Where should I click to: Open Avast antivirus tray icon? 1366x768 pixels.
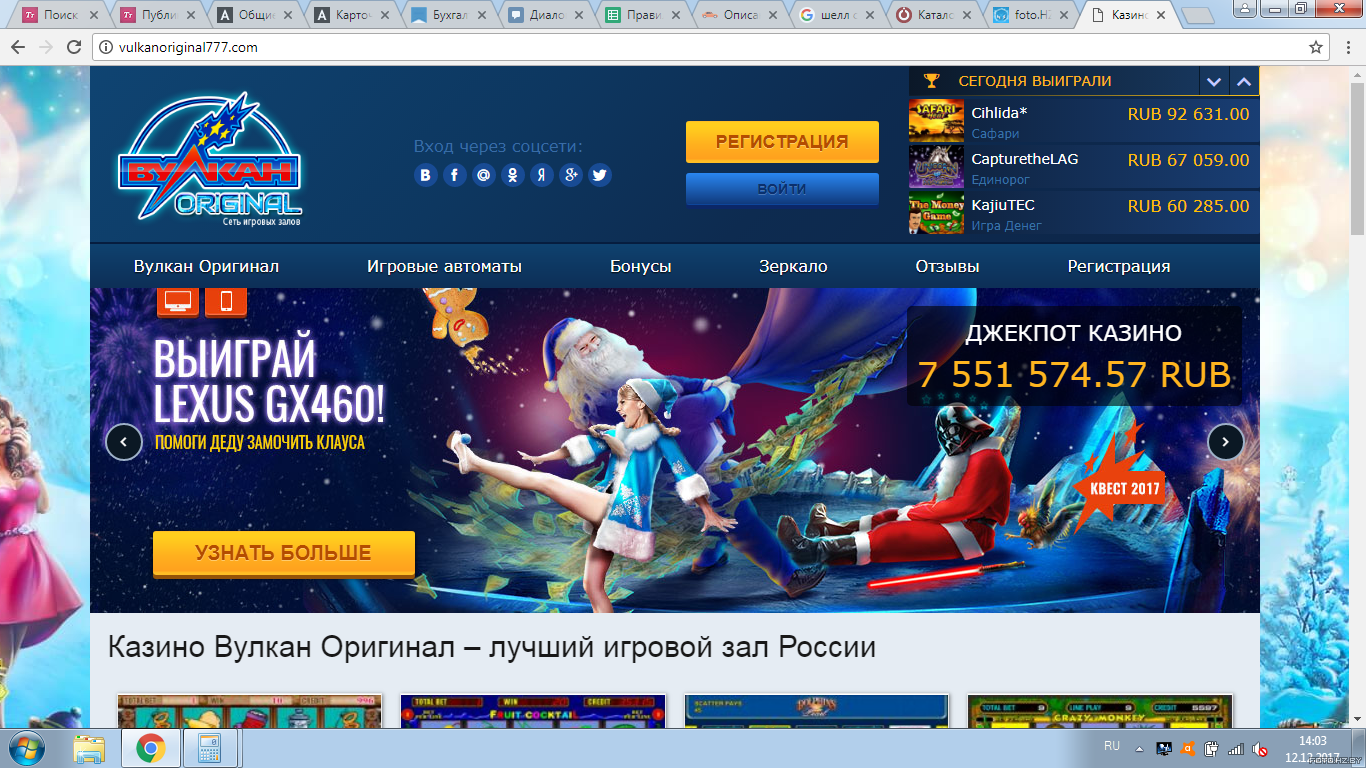coord(1188,749)
